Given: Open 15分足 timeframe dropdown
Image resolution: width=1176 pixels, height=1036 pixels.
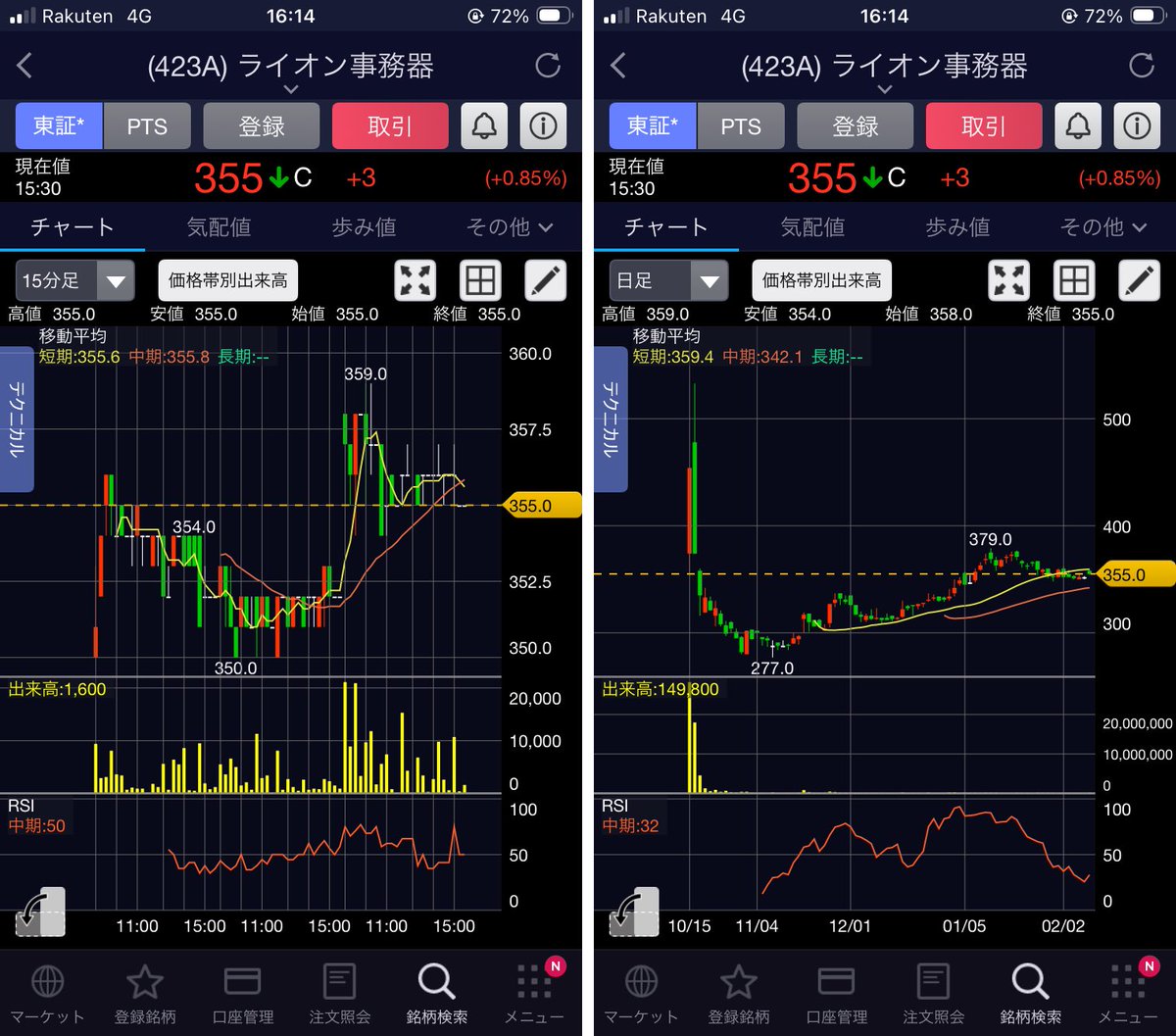Looking at the screenshot, I should [x=74, y=280].
